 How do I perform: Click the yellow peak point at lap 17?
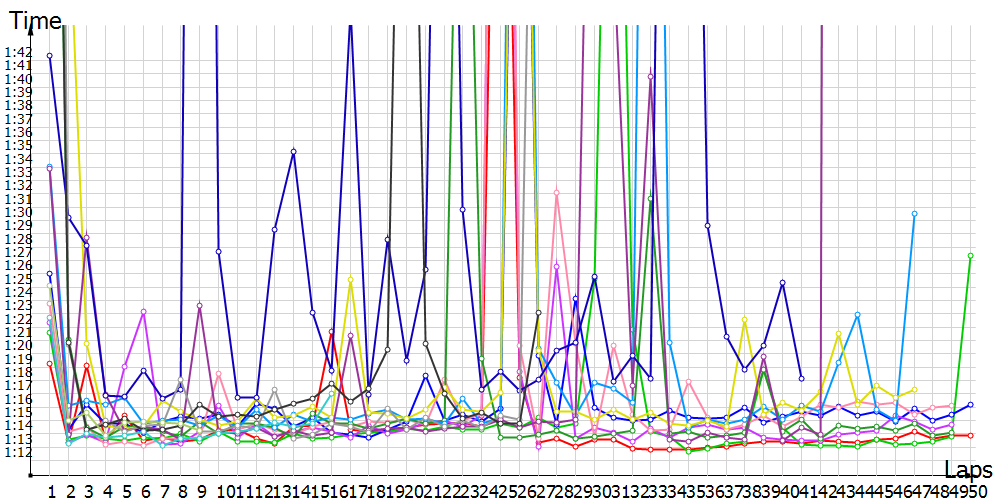[x=350, y=279]
